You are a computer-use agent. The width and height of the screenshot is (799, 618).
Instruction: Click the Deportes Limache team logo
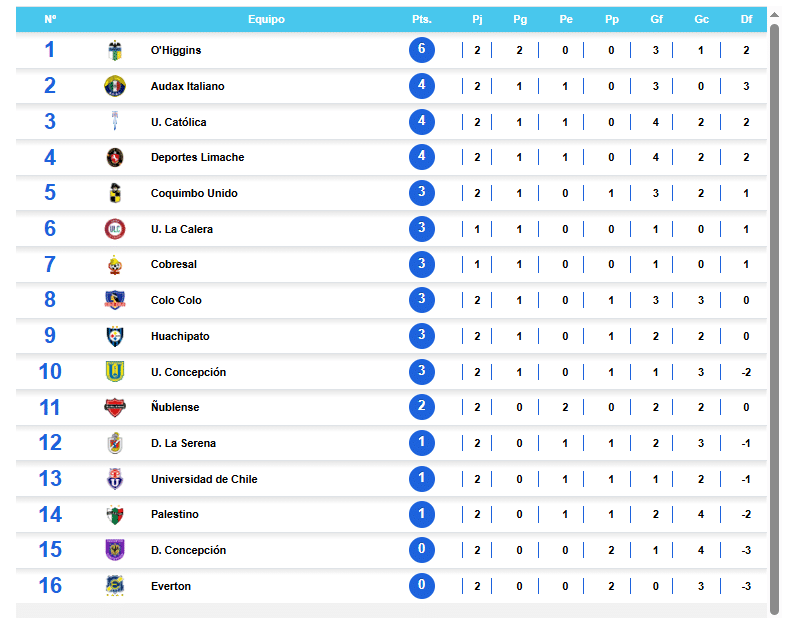pyautogui.click(x=115, y=157)
